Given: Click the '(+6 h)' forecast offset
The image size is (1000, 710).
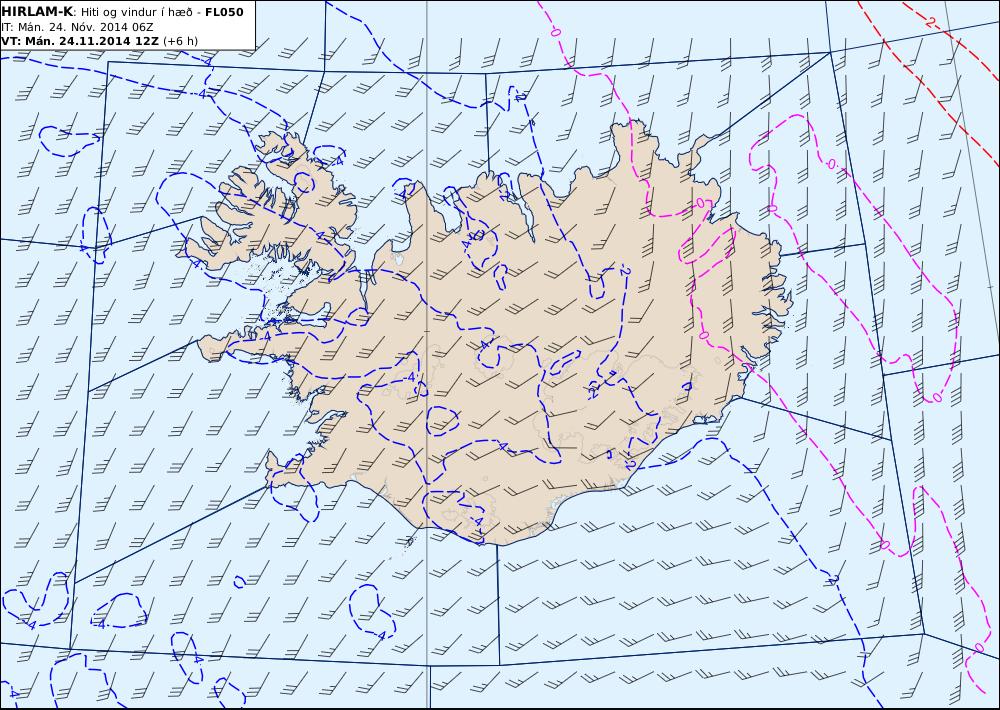Looking at the screenshot, I should (x=180, y=41).
